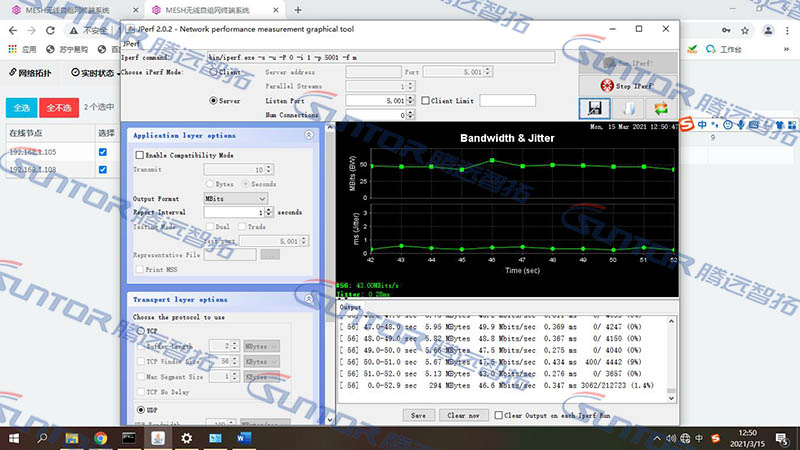
Task: Click the save results floppy disk icon
Action: pyautogui.click(x=594, y=108)
